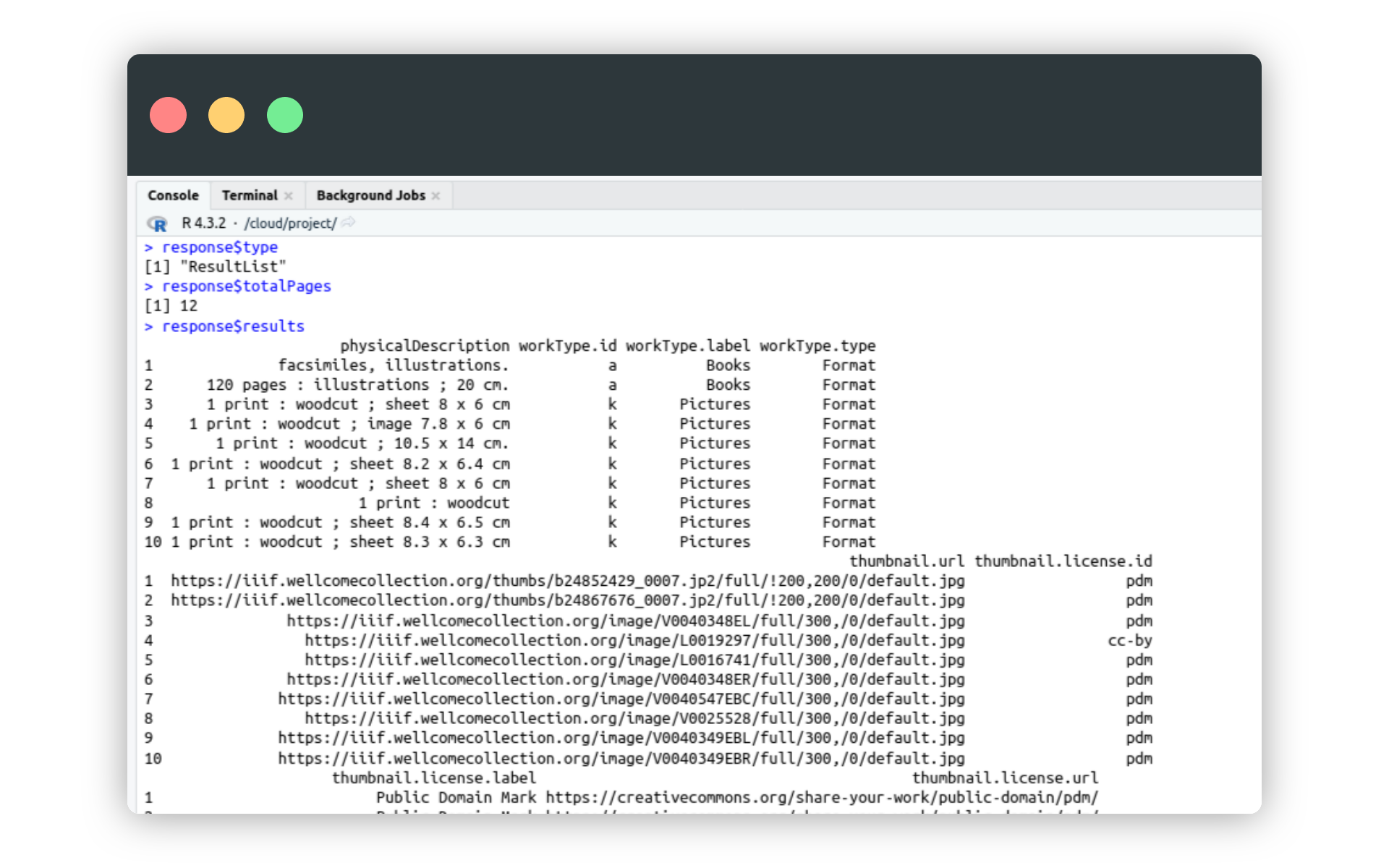The image size is (1389, 868).
Task: Click the thumbnail.license.url column header
Action: coord(1005,778)
